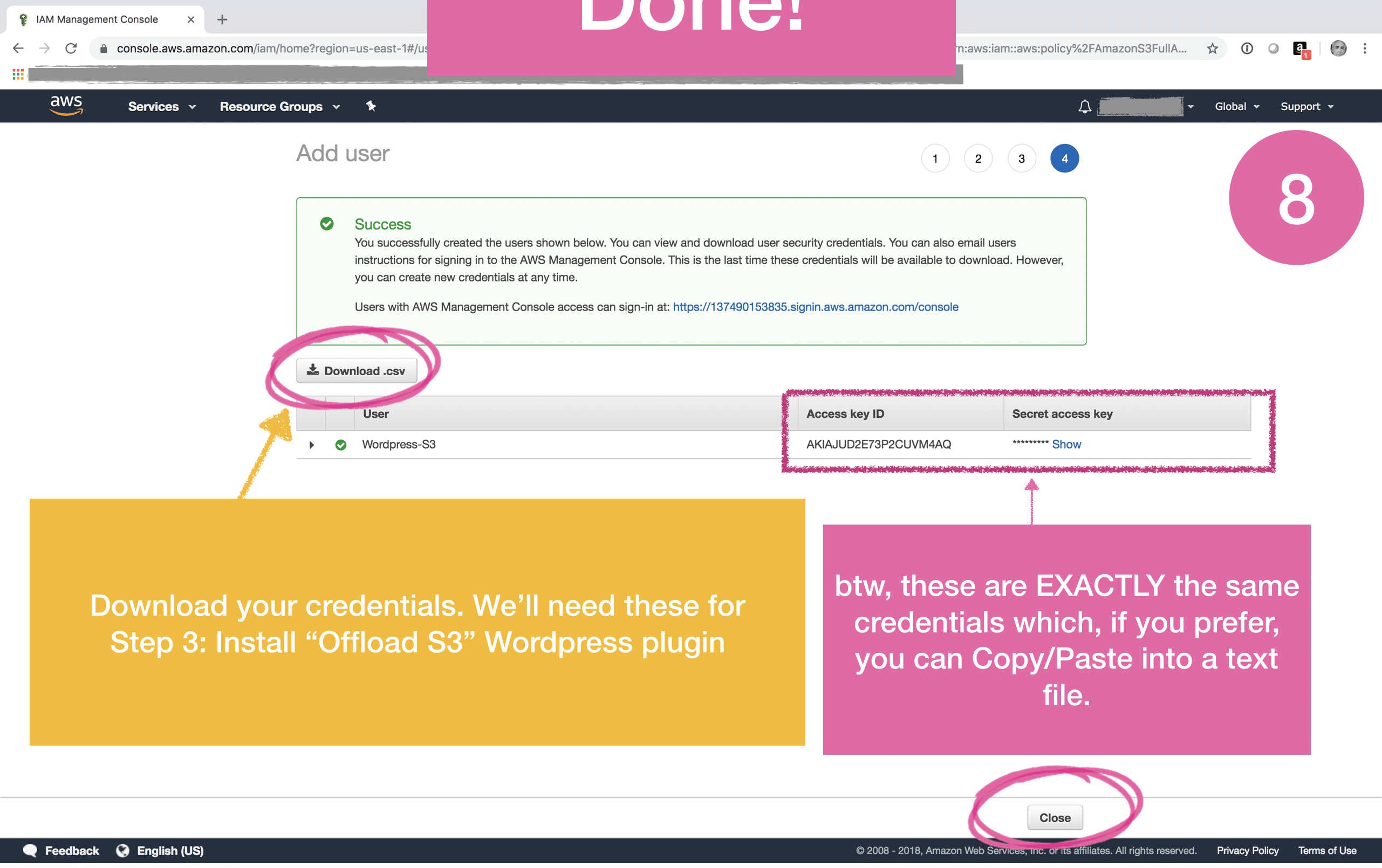Screen dimensions: 1382x868
Task: Click the Feedback link
Action: pyautogui.click(x=72, y=850)
